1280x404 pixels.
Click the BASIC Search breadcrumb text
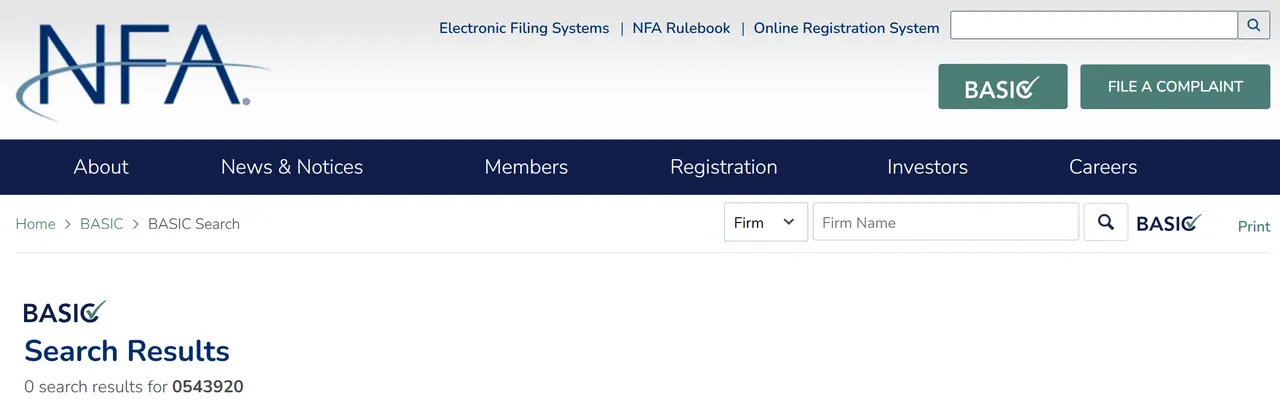(x=194, y=224)
